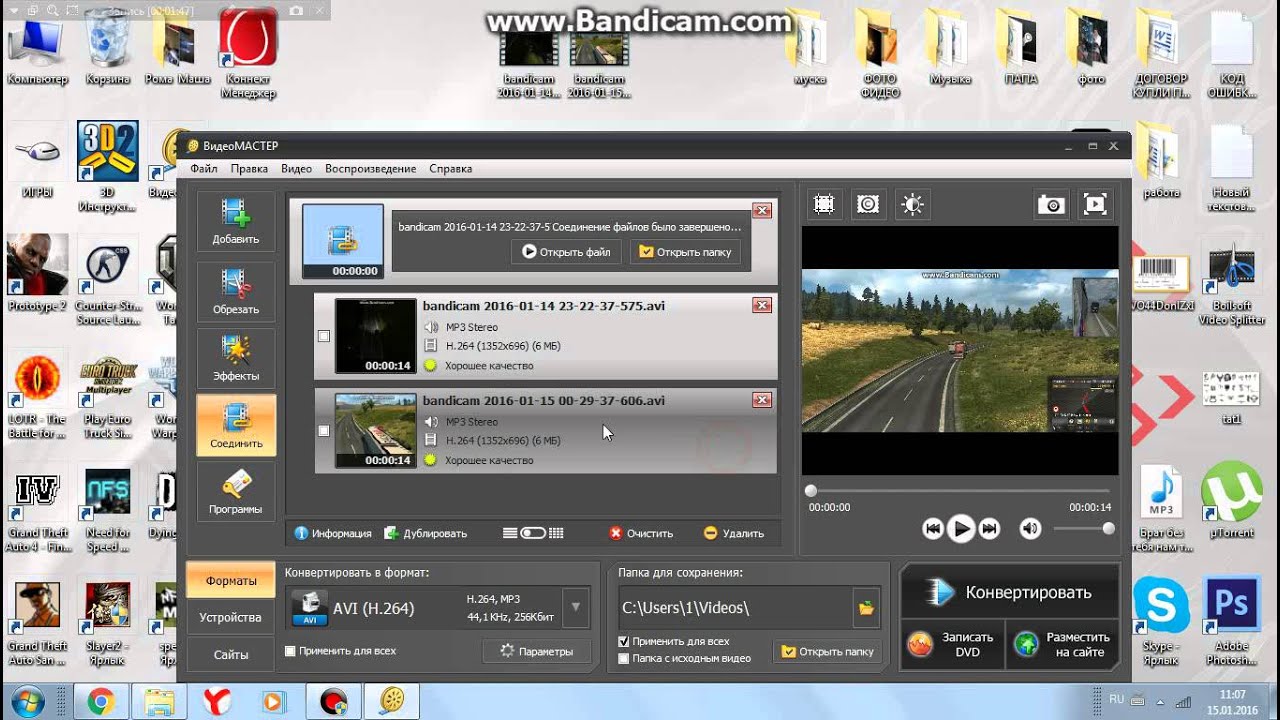Select the road 00-29-37-606.avi thumbnail
The width and height of the screenshot is (1280, 720).
click(x=375, y=431)
